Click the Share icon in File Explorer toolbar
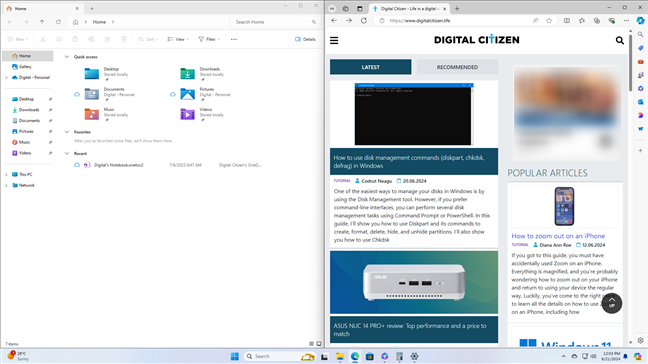The height and width of the screenshot is (364, 648). (107, 39)
